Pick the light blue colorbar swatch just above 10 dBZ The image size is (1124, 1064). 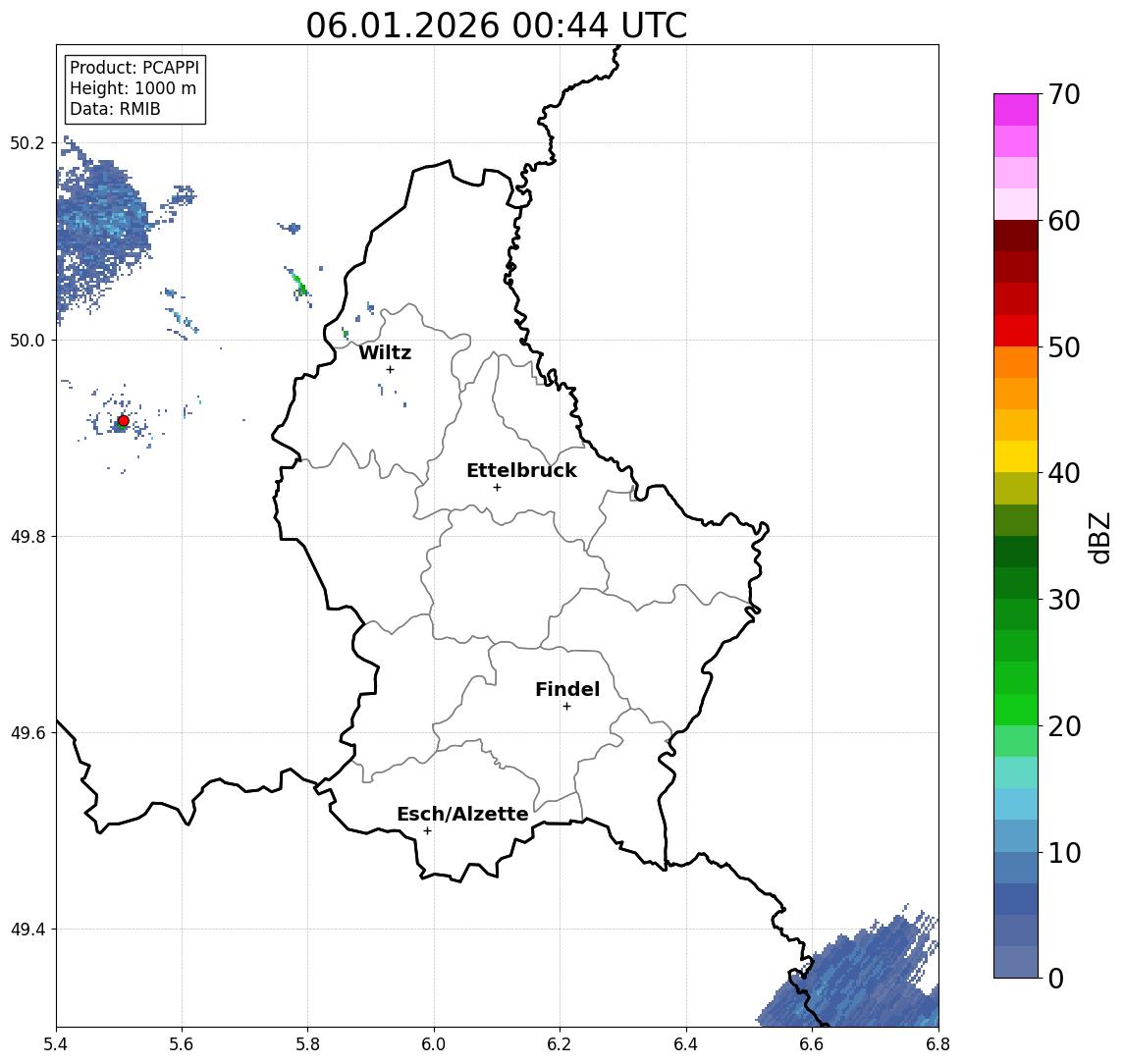pyautogui.click(x=1016, y=835)
